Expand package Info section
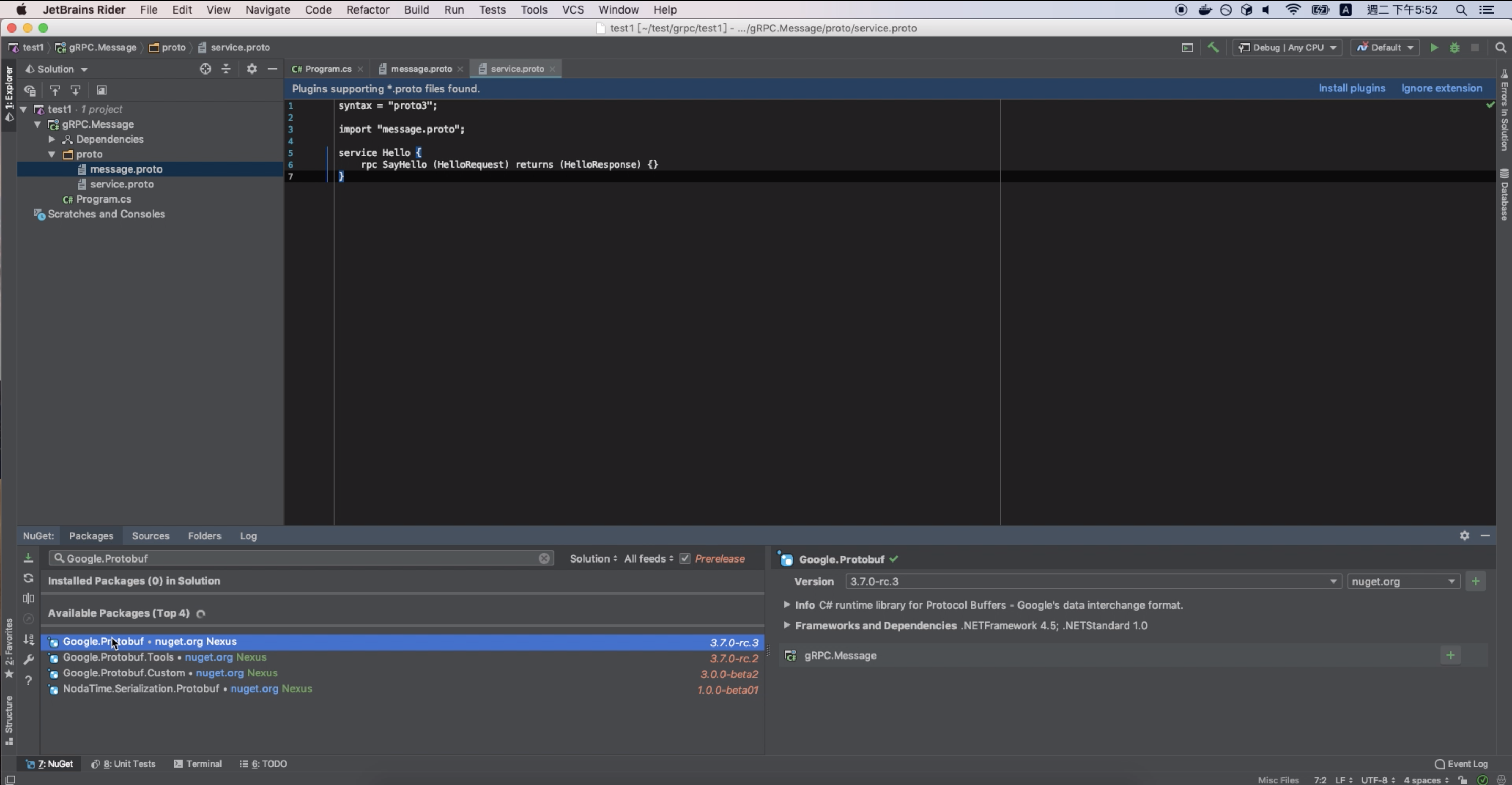 tap(786, 604)
